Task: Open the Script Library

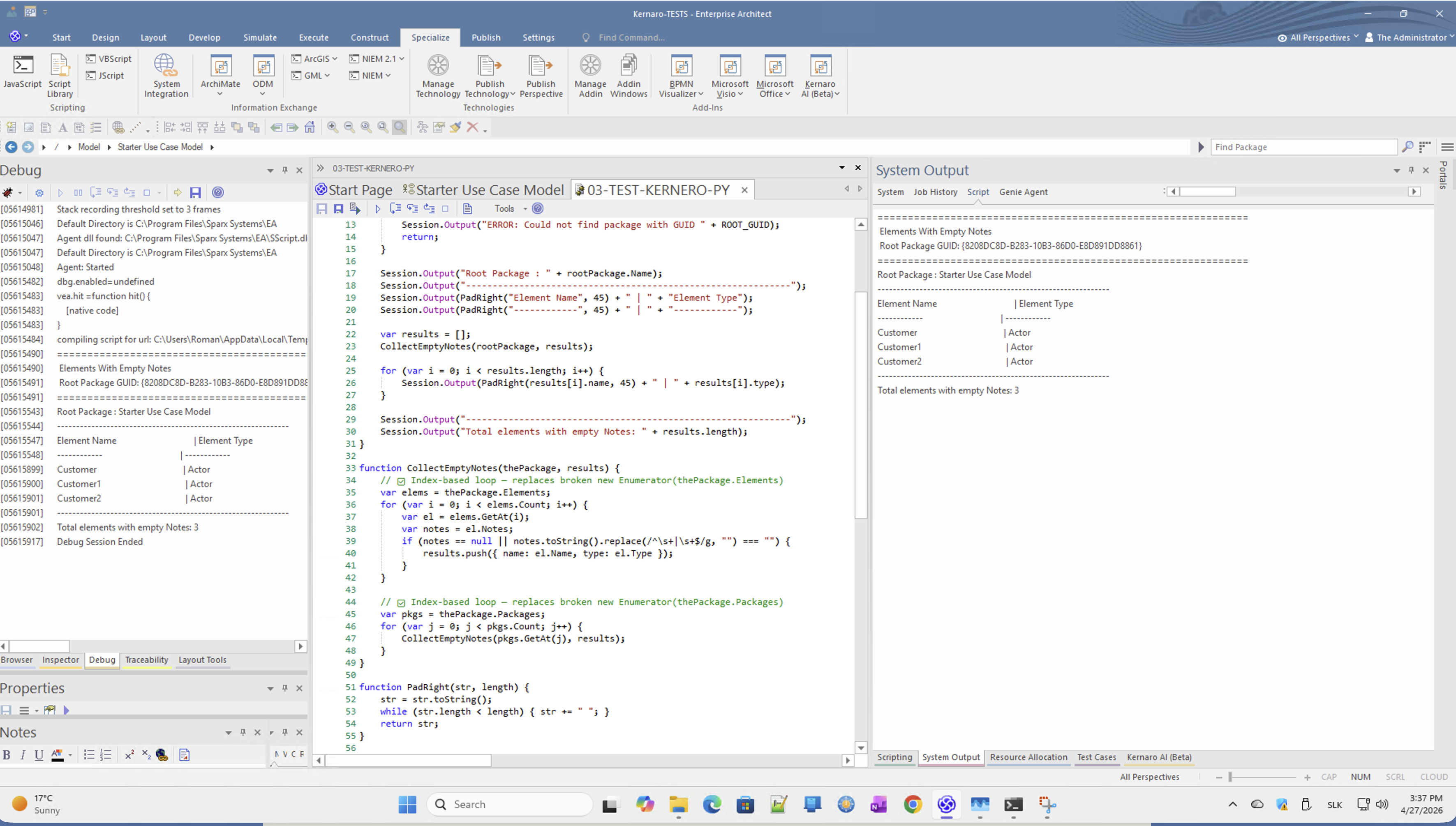Action: point(60,76)
